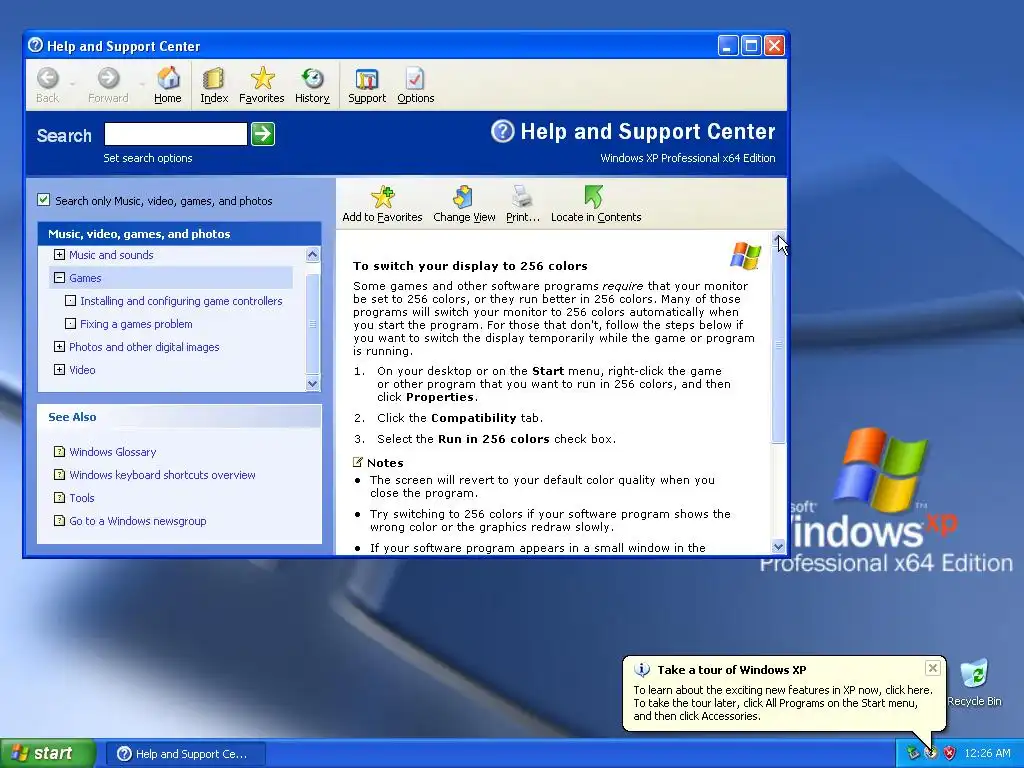Click icon beside Windows keyboard shortcuts overview
1024x768 pixels.
[59, 474]
